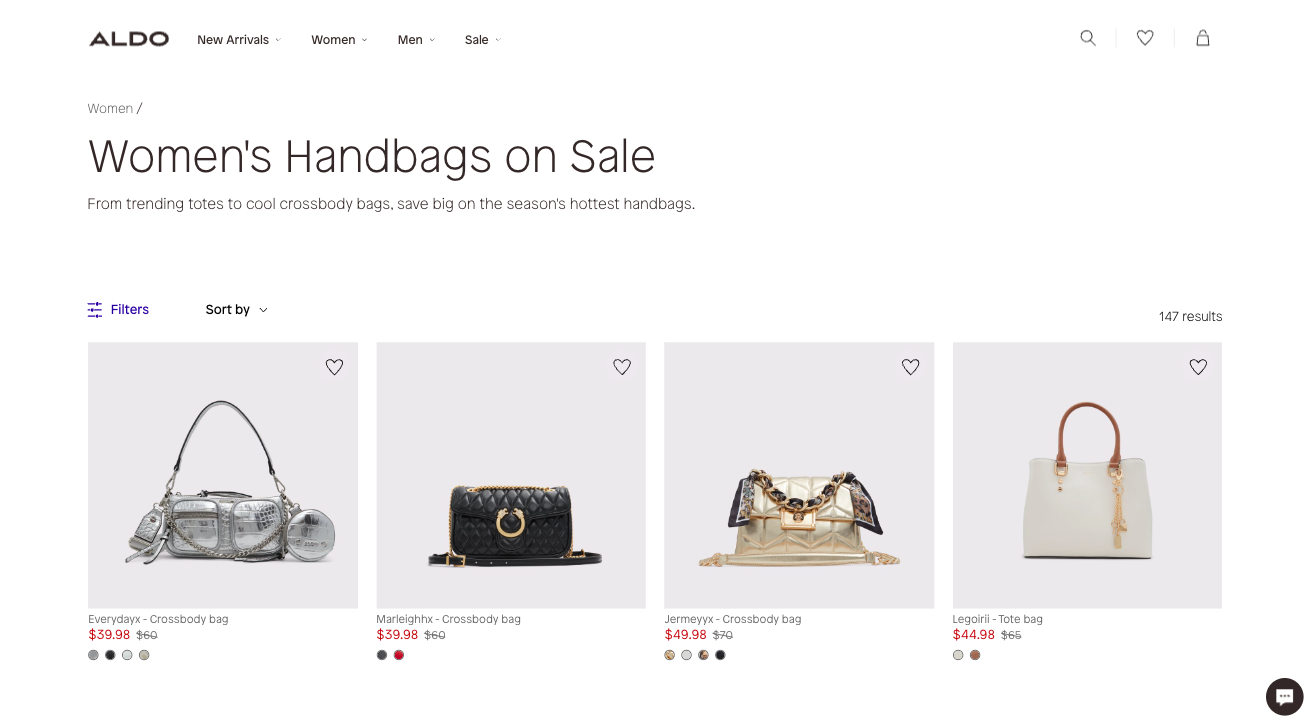Open the Legoirii - Tote bag link
Viewport: 1312px width, 723px height.
tap(997, 619)
